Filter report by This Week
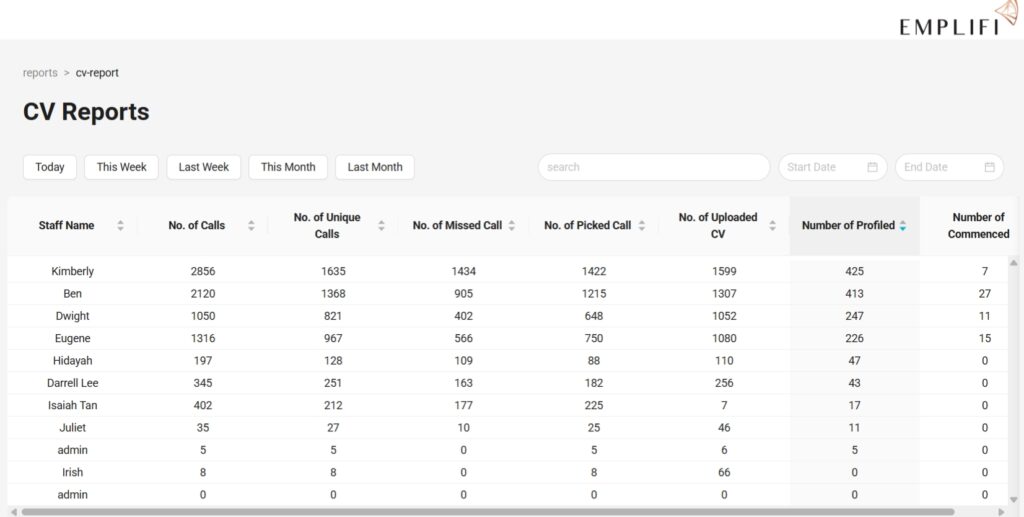1024x517 pixels. pyautogui.click(x=121, y=167)
